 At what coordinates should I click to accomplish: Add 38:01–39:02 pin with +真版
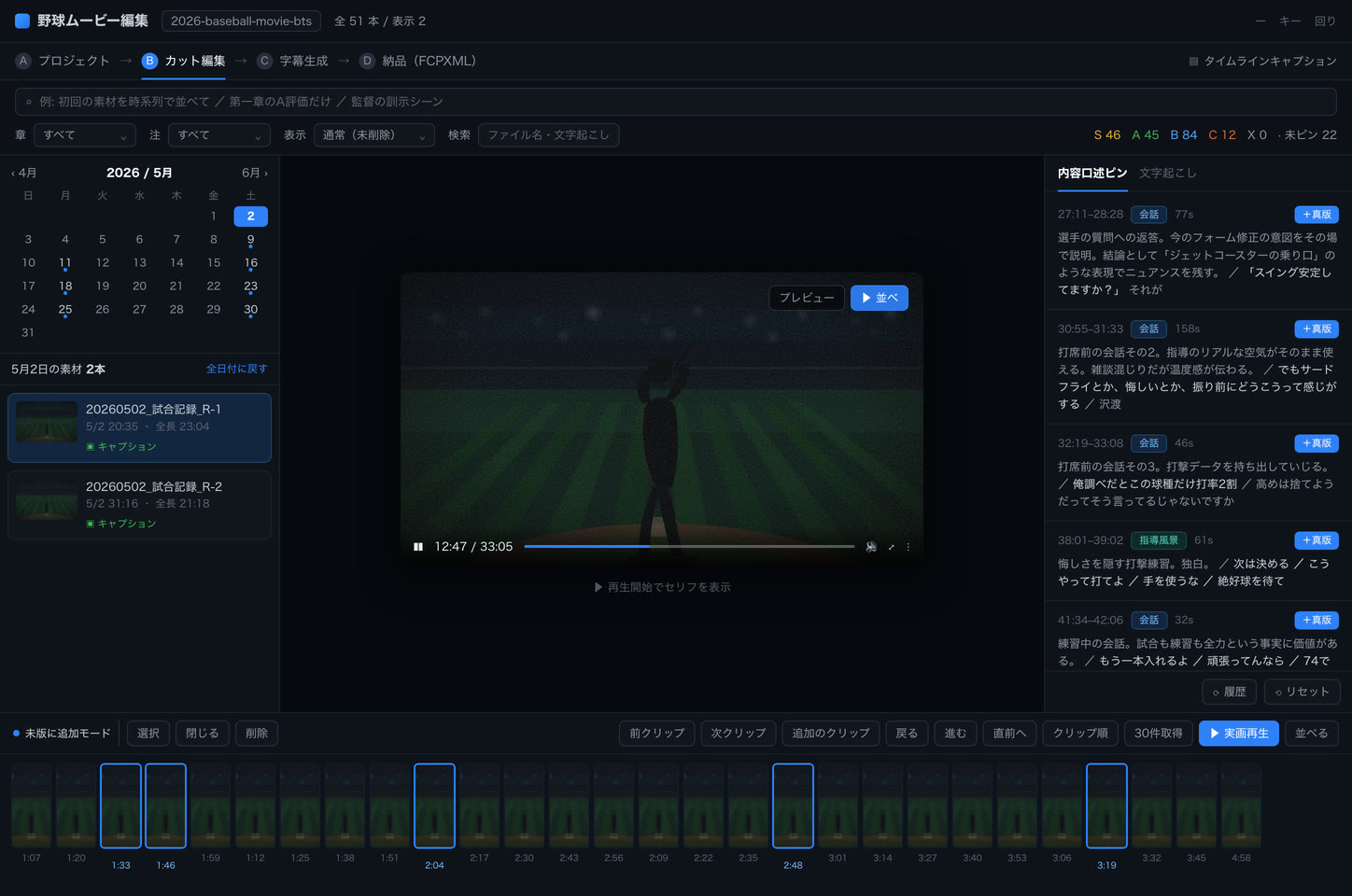(x=1317, y=540)
